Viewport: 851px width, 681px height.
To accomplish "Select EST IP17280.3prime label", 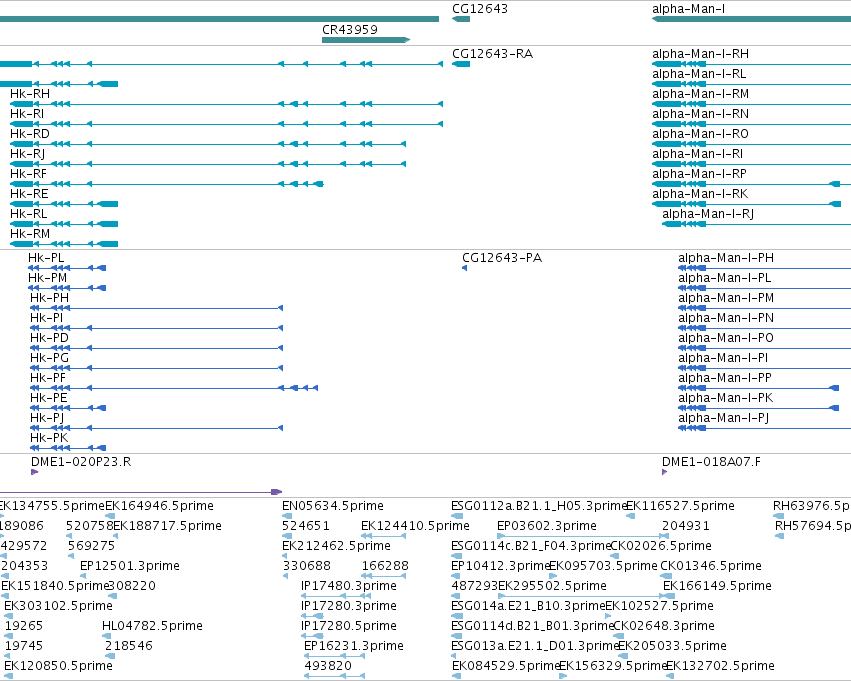I will click(x=349, y=607).
